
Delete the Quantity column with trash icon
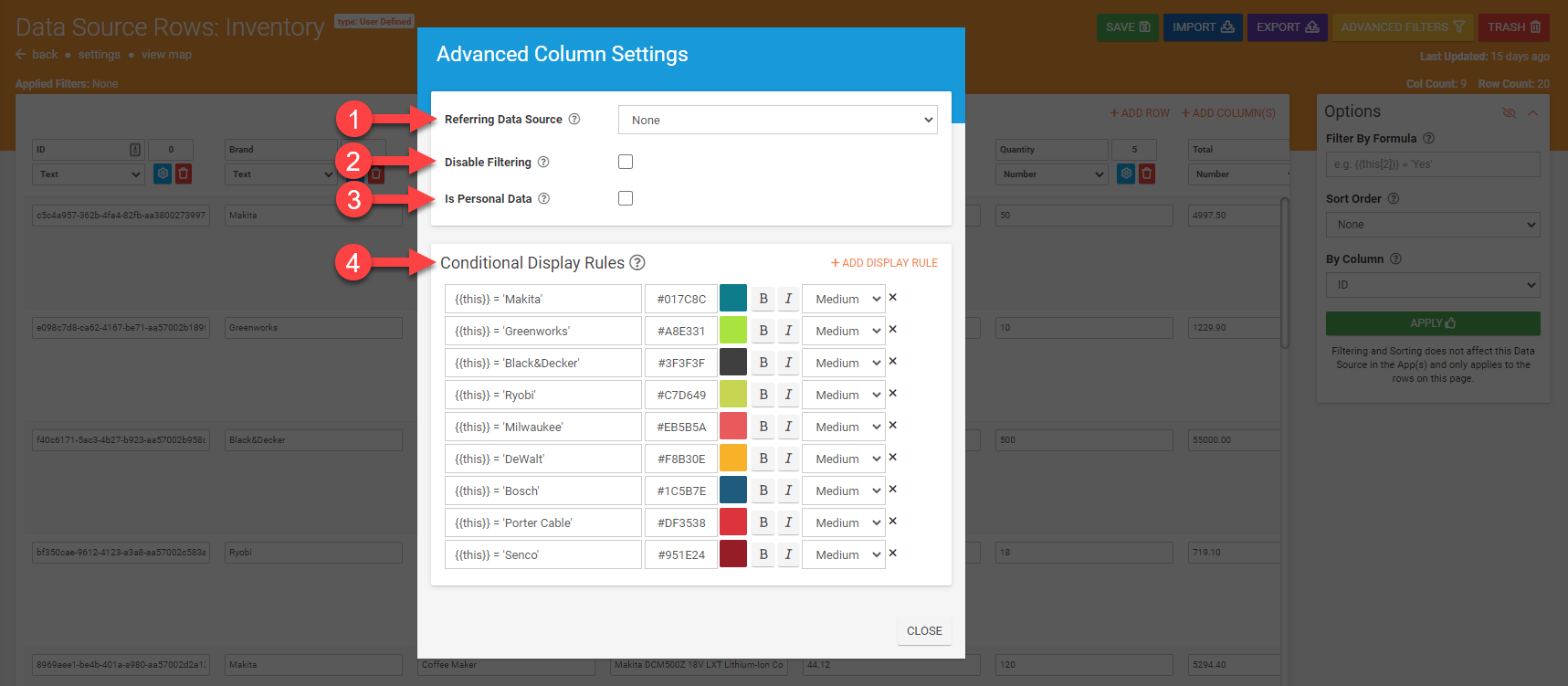pos(1147,174)
